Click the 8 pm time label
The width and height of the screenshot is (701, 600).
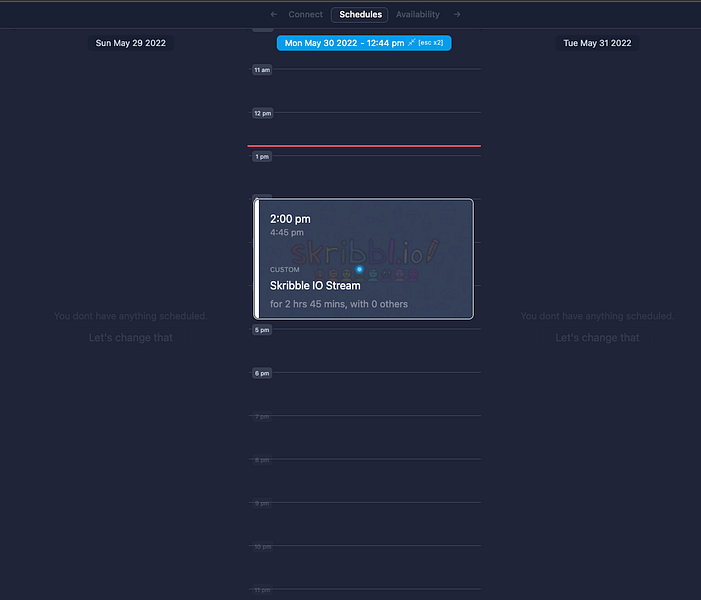(x=262, y=460)
